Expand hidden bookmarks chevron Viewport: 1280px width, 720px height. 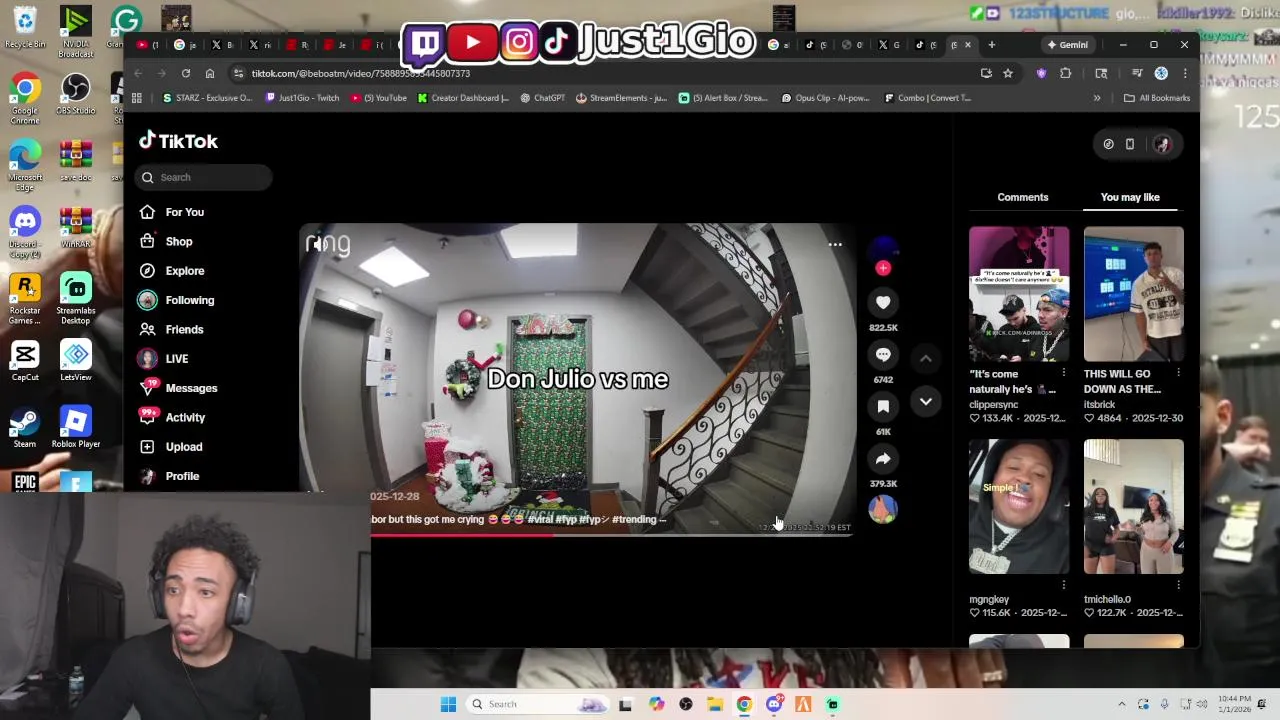click(x=1097, y=98)
